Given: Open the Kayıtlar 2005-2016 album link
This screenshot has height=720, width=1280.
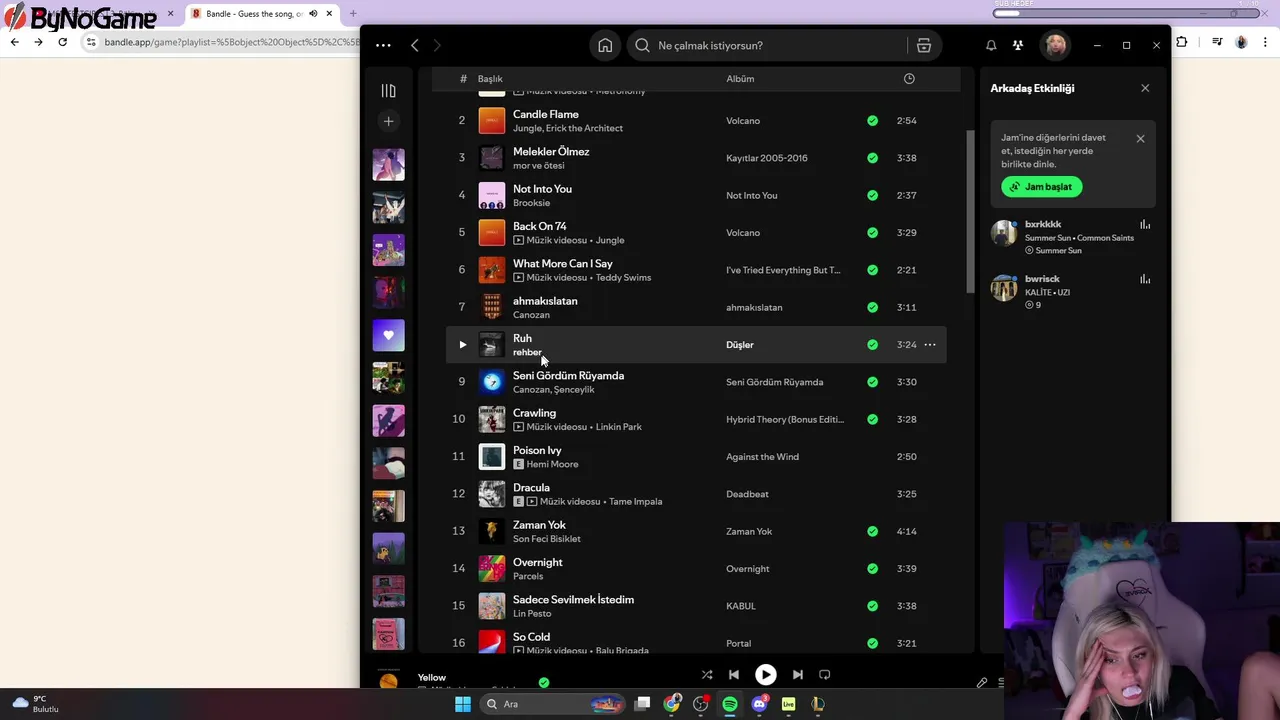Looking at the screenshot, I should [767, 158].
